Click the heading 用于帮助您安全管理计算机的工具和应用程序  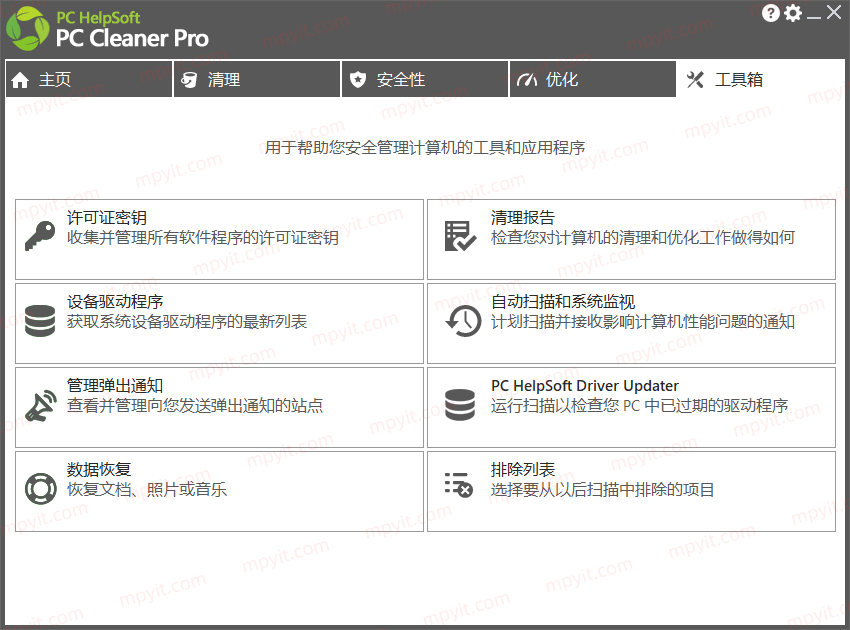[425, 147]
